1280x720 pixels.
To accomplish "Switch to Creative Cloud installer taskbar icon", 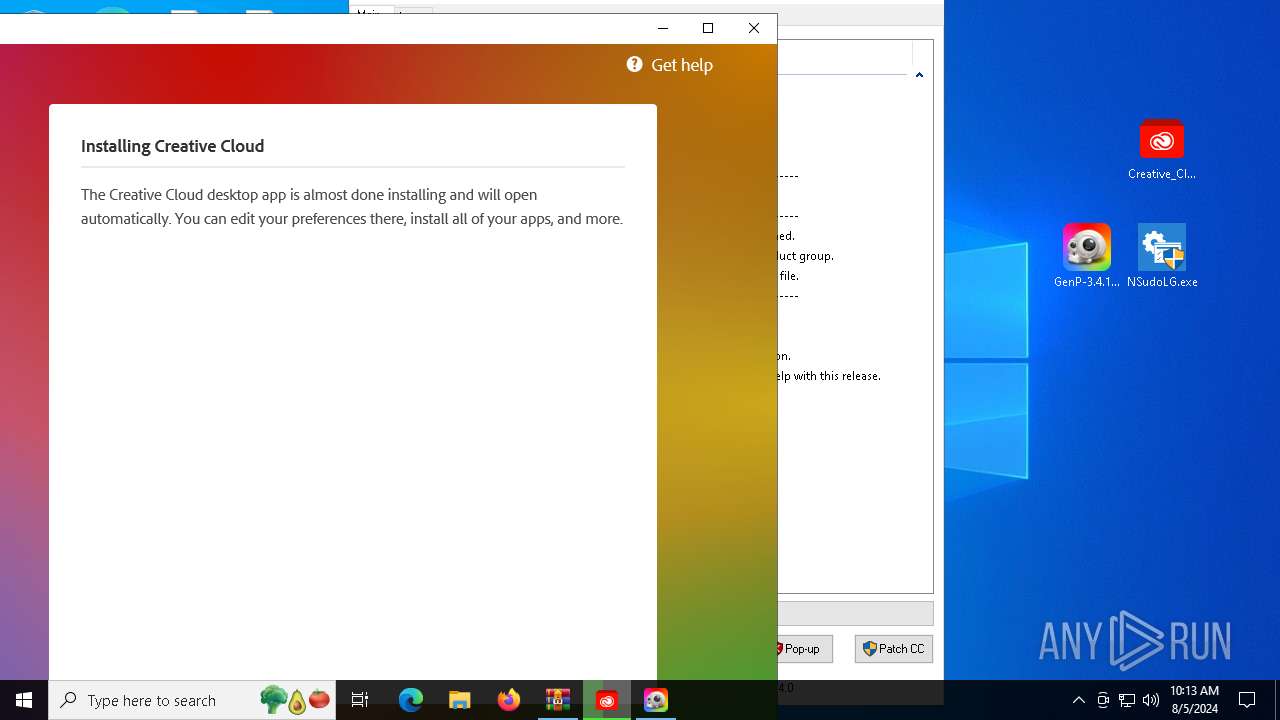I will (x=606, y=700).
